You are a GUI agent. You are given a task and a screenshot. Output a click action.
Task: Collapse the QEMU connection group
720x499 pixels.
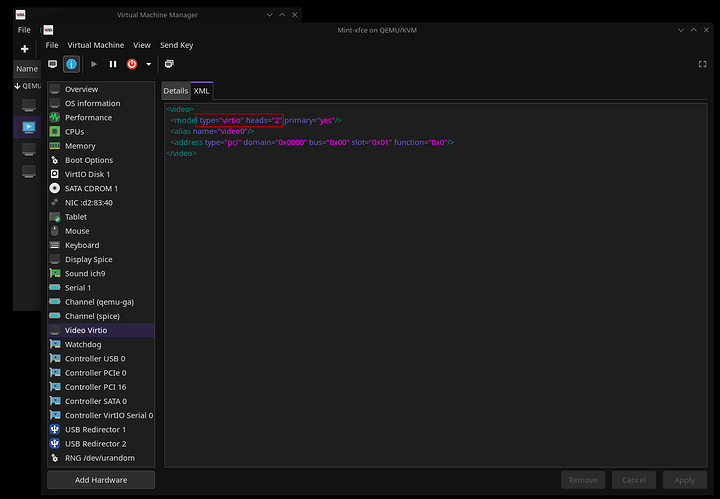coord(18,86)
